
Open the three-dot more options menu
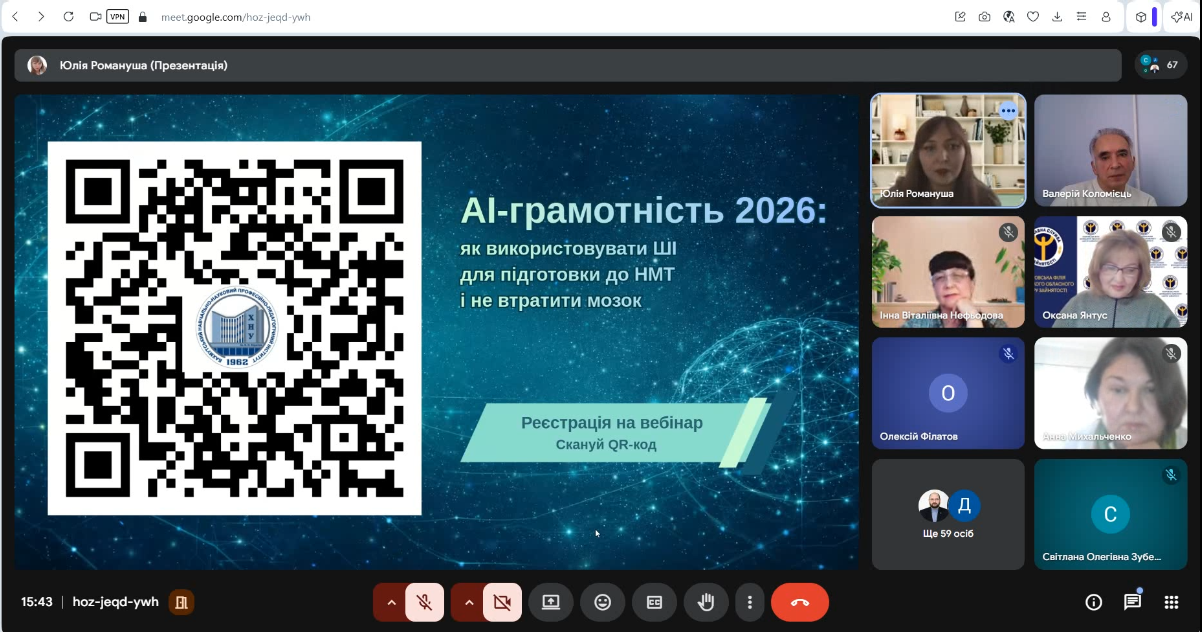point(750,602)
